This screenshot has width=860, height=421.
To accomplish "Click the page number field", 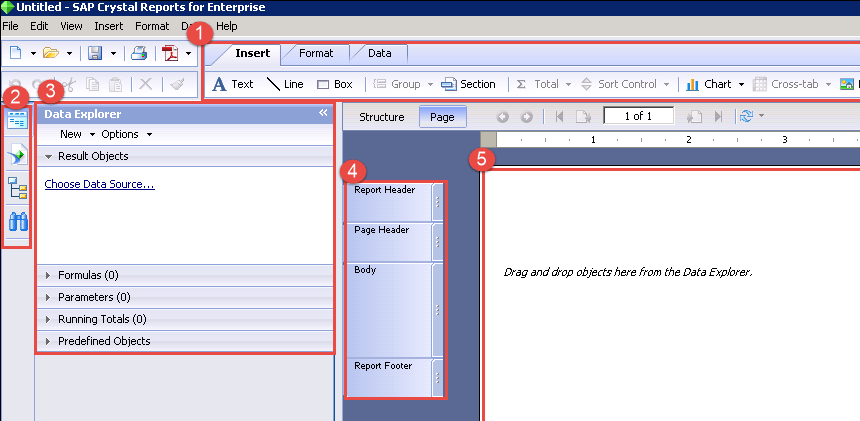I will click(x=638, y=116).
